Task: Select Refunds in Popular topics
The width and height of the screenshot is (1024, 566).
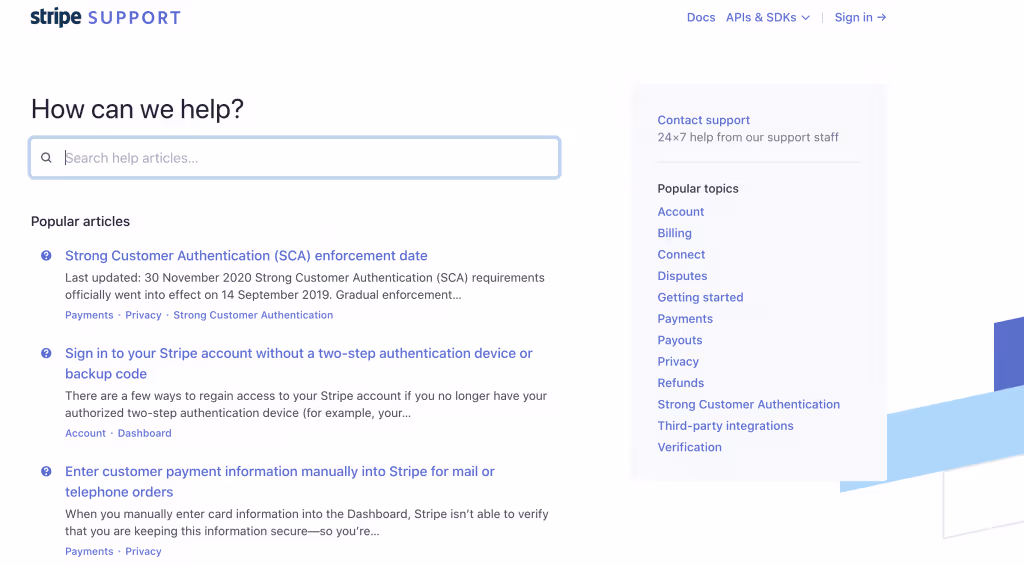Action: click(680, 383)
